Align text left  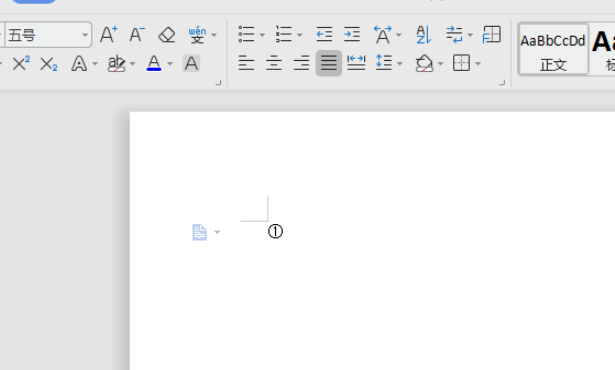[x=246, y=63]
